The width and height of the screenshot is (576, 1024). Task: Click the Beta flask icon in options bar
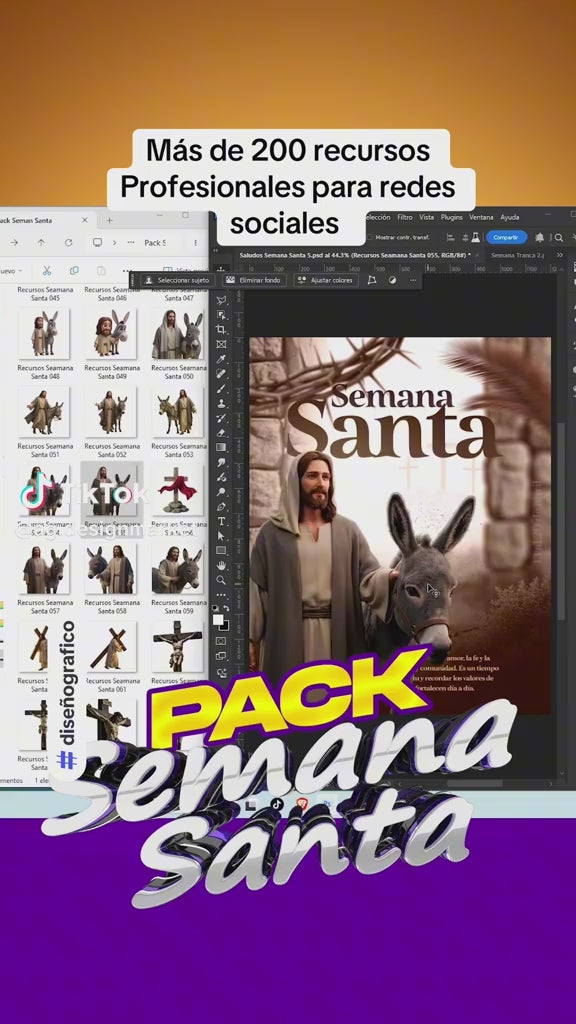click(x=475, y=237)
